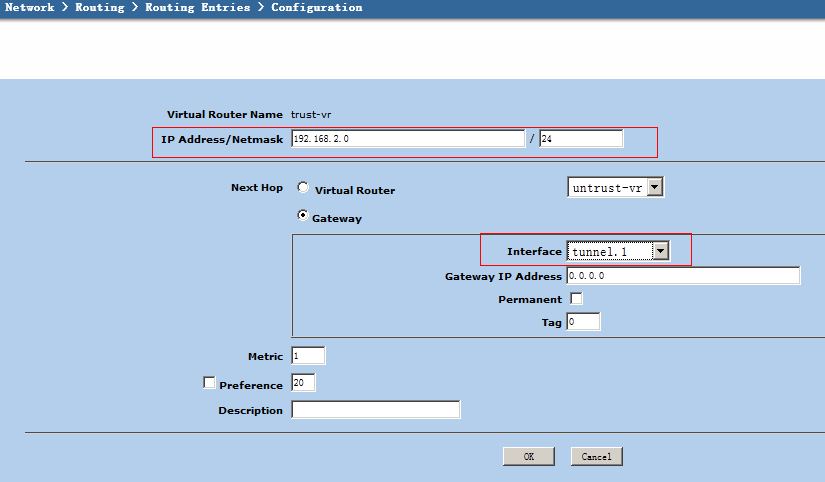Tick the Preference checkbox
This screenshot has width=825, height=482.
pyautogui.click(x=209, y=383)
